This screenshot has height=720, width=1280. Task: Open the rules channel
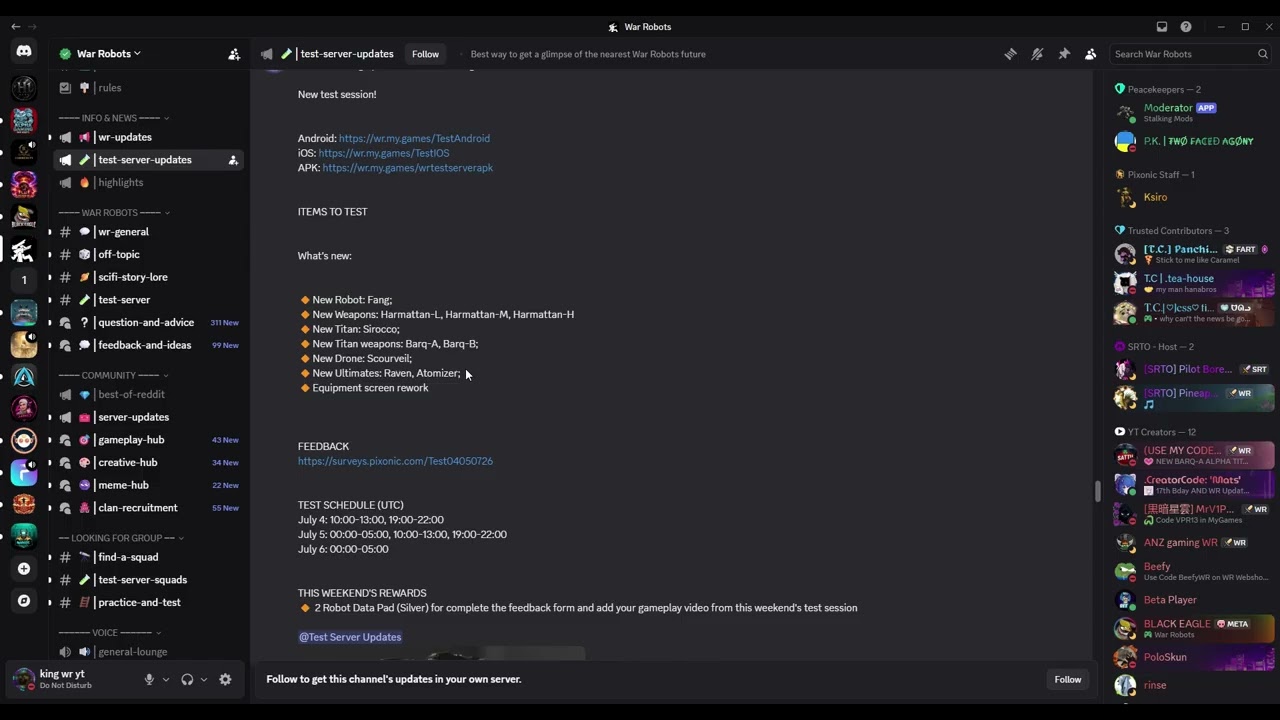147,88
